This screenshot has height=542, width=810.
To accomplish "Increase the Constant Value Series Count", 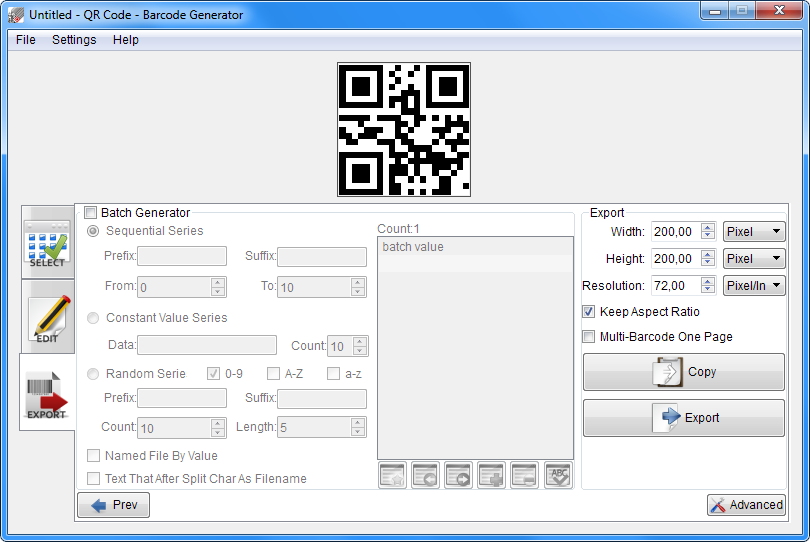I will (x=360, y=342).
